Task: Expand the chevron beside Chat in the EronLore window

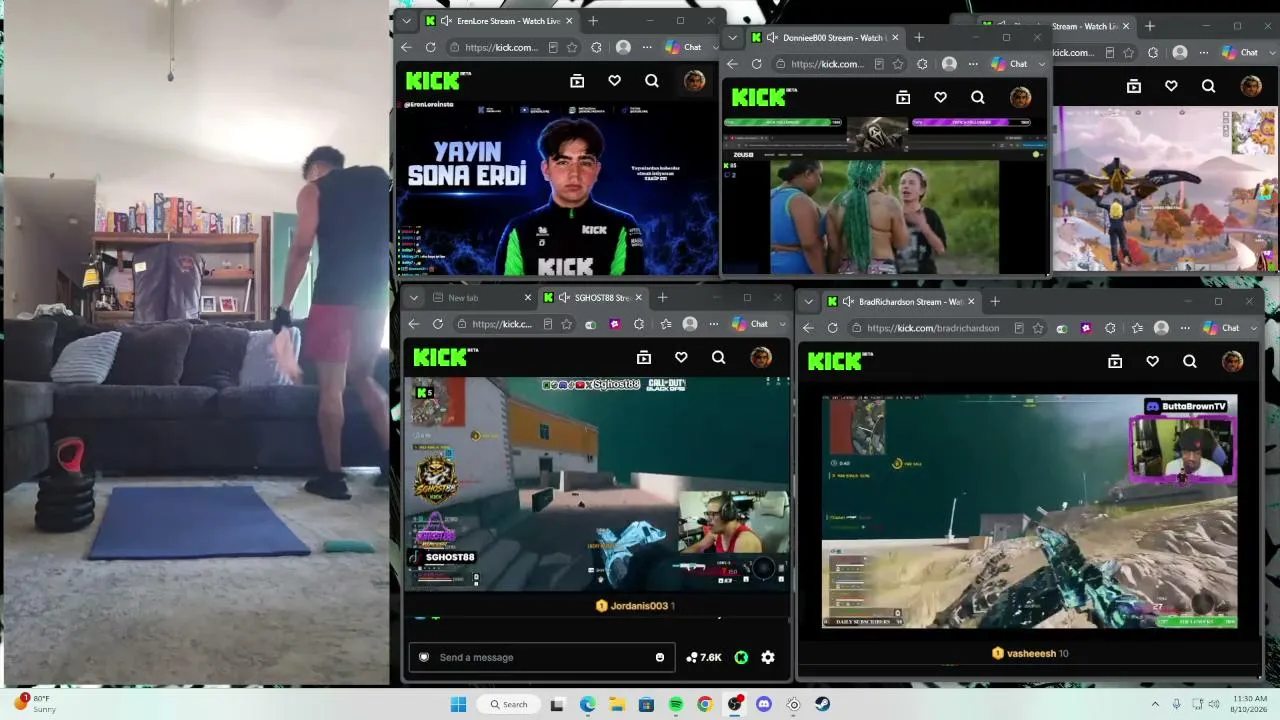Action: tap(714, 47)
